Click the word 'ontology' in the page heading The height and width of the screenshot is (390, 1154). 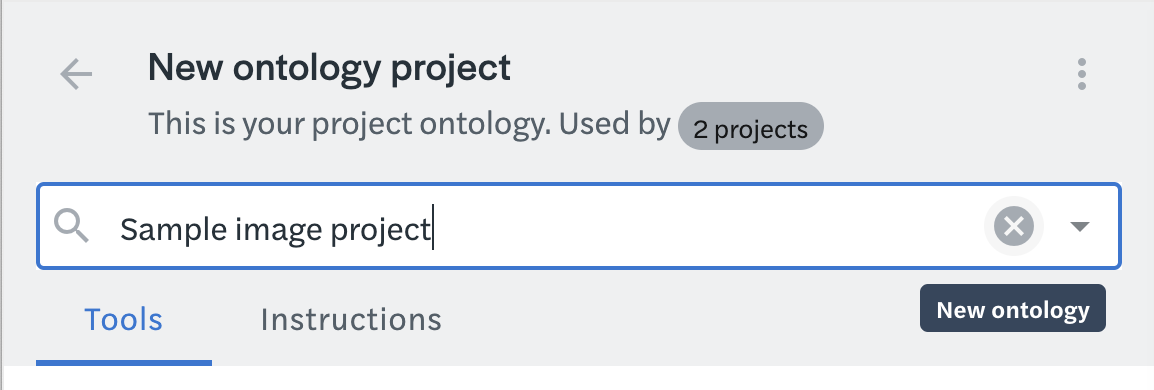(308, 68)
